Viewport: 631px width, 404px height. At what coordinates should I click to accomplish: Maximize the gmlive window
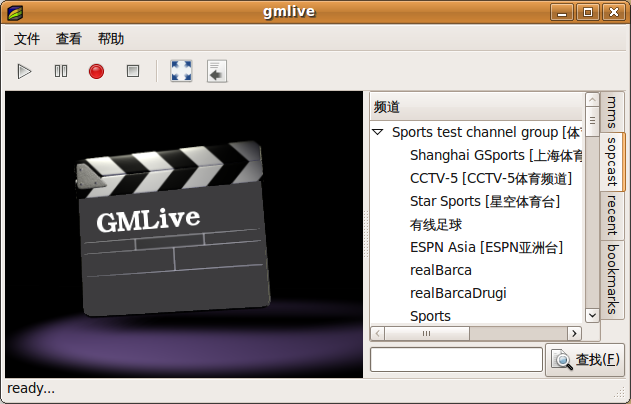(588, 12)
